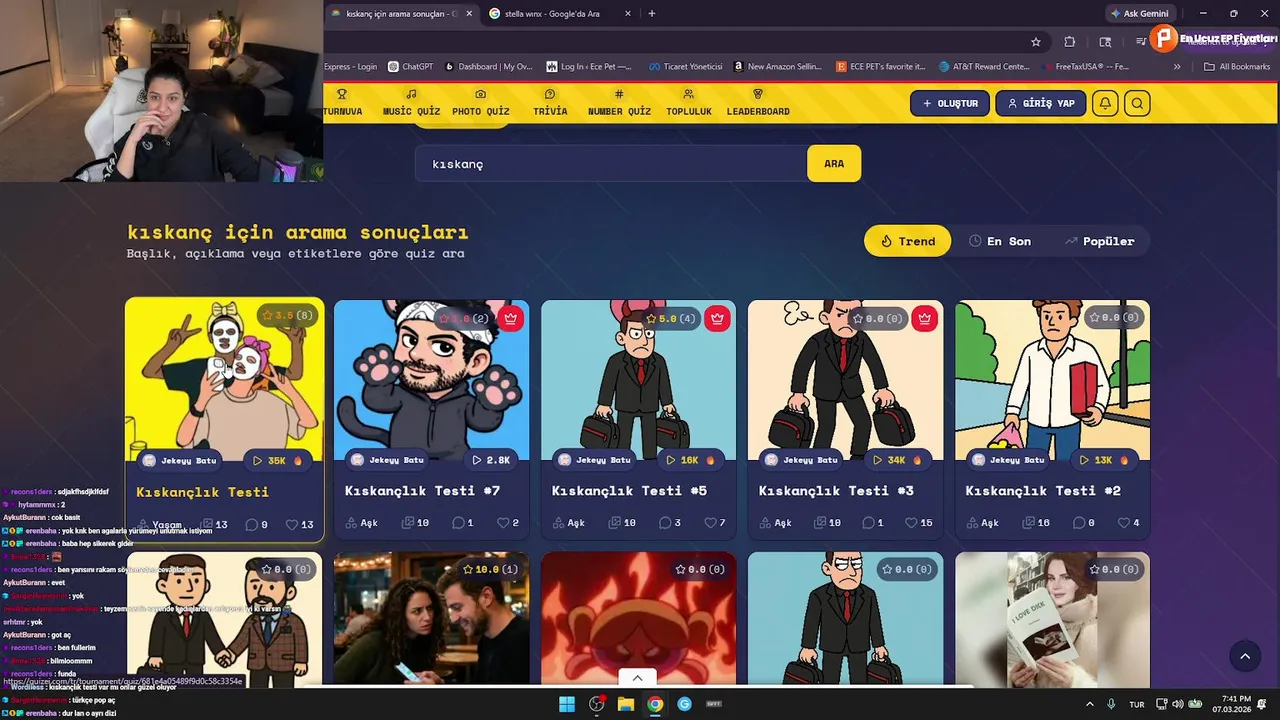1280x720 pixels.
Task: Open the Kıskançlık Testi yellow thumbnail
Action: pyautogui.click(x=224, y=378)
